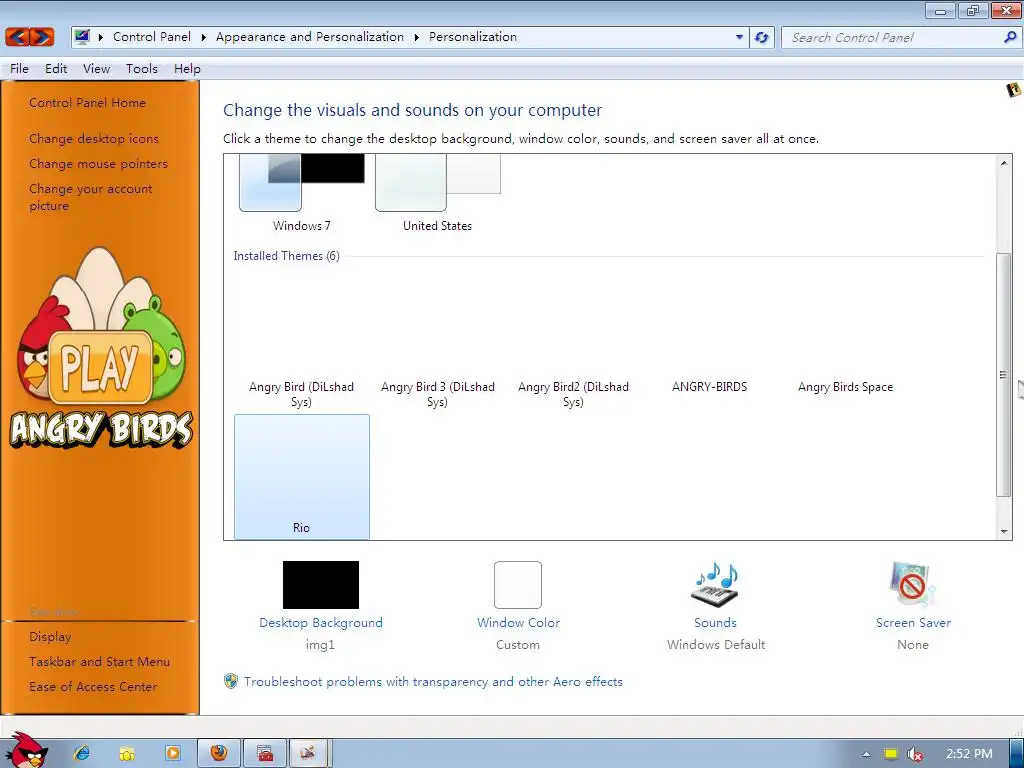The height and width of the screenshot is (768, 1024).
Task: Open Desktop Background black thumbnail
Action: coord(321,584)
